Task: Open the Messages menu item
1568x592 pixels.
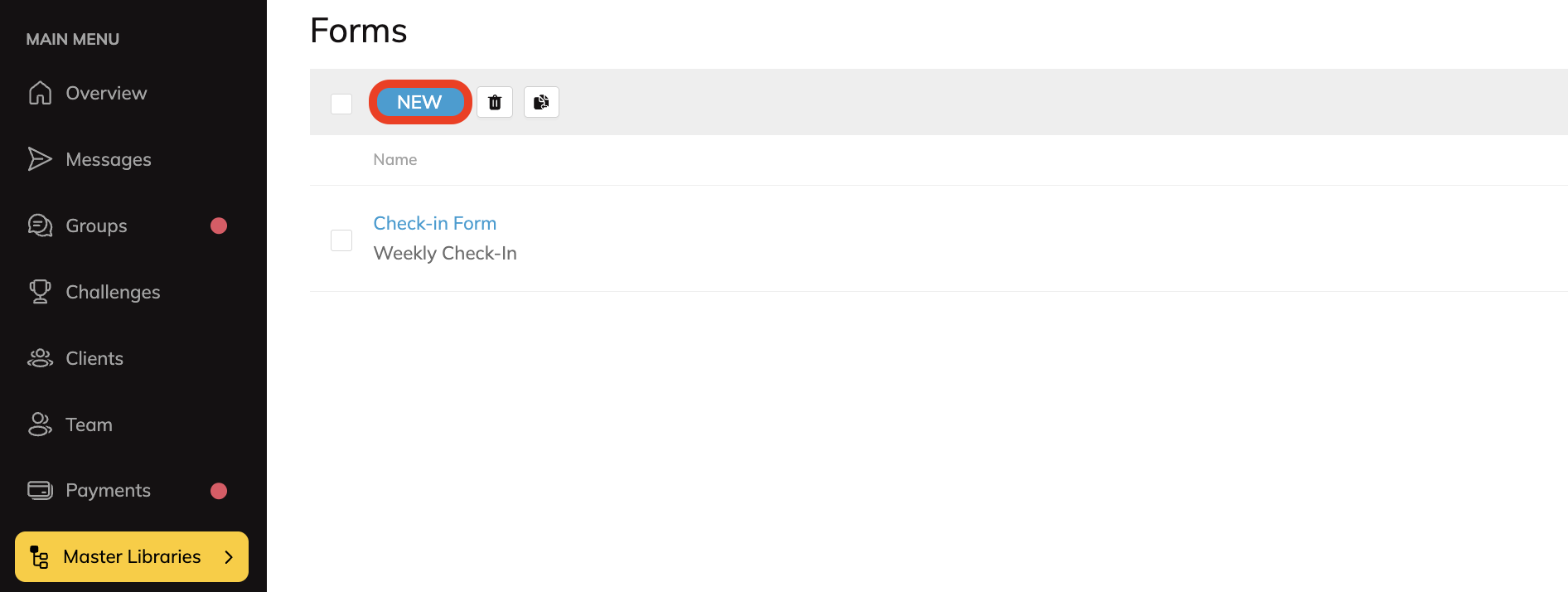Action: 109,159
